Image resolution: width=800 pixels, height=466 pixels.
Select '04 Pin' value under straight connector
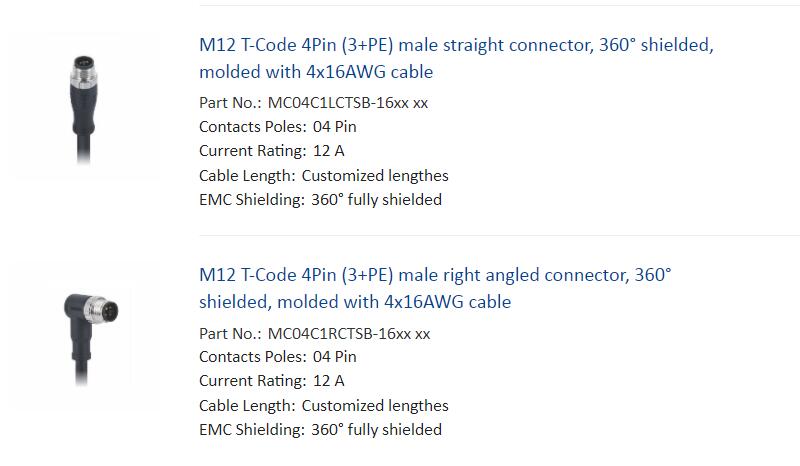click(335, 127)
